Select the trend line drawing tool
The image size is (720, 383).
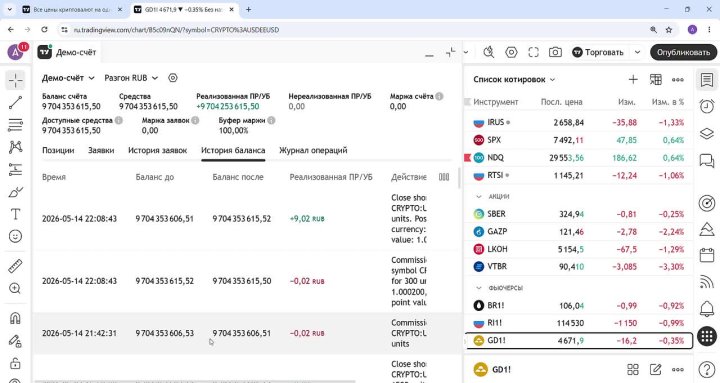click(16, 102)
